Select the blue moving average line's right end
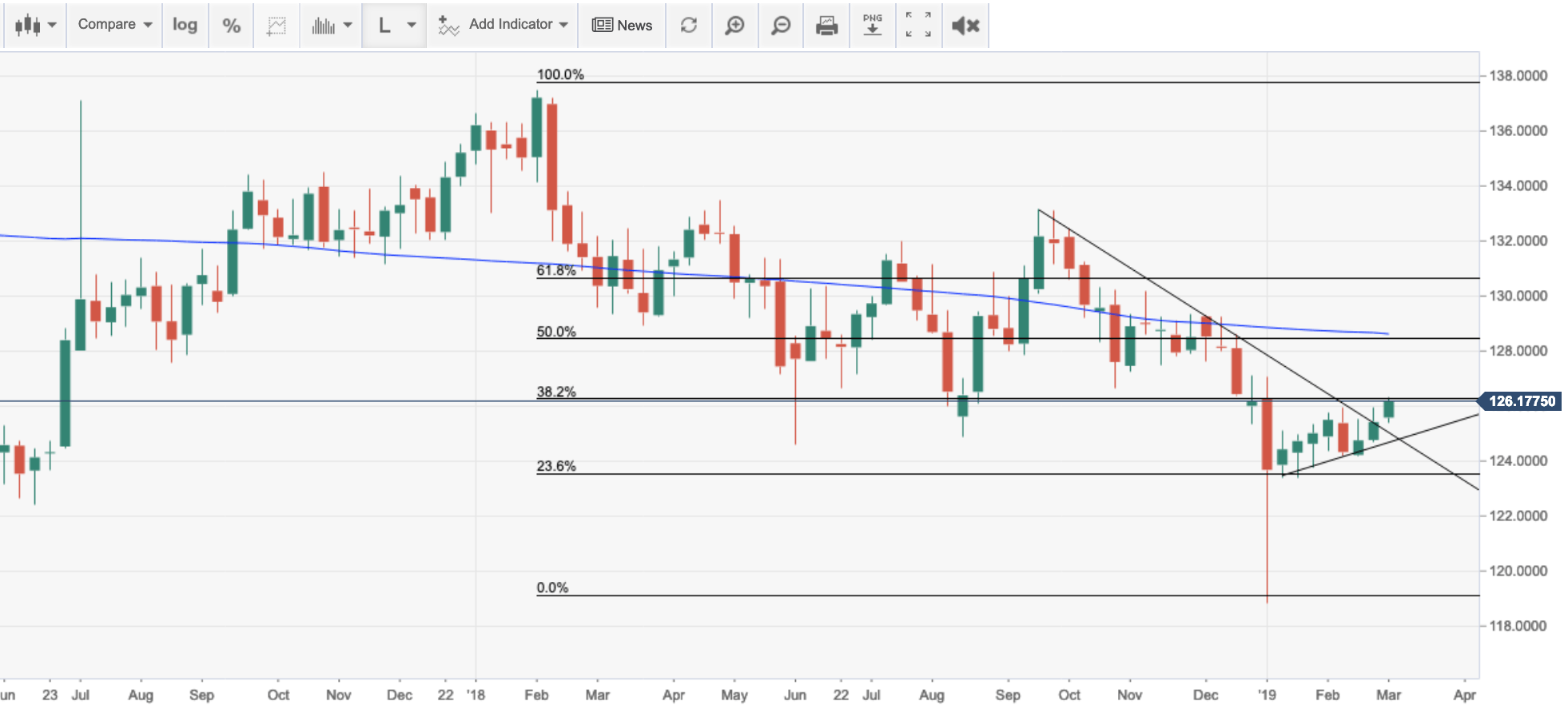The width and height of the screenshot is (1568, 721). coord(1387,333)
